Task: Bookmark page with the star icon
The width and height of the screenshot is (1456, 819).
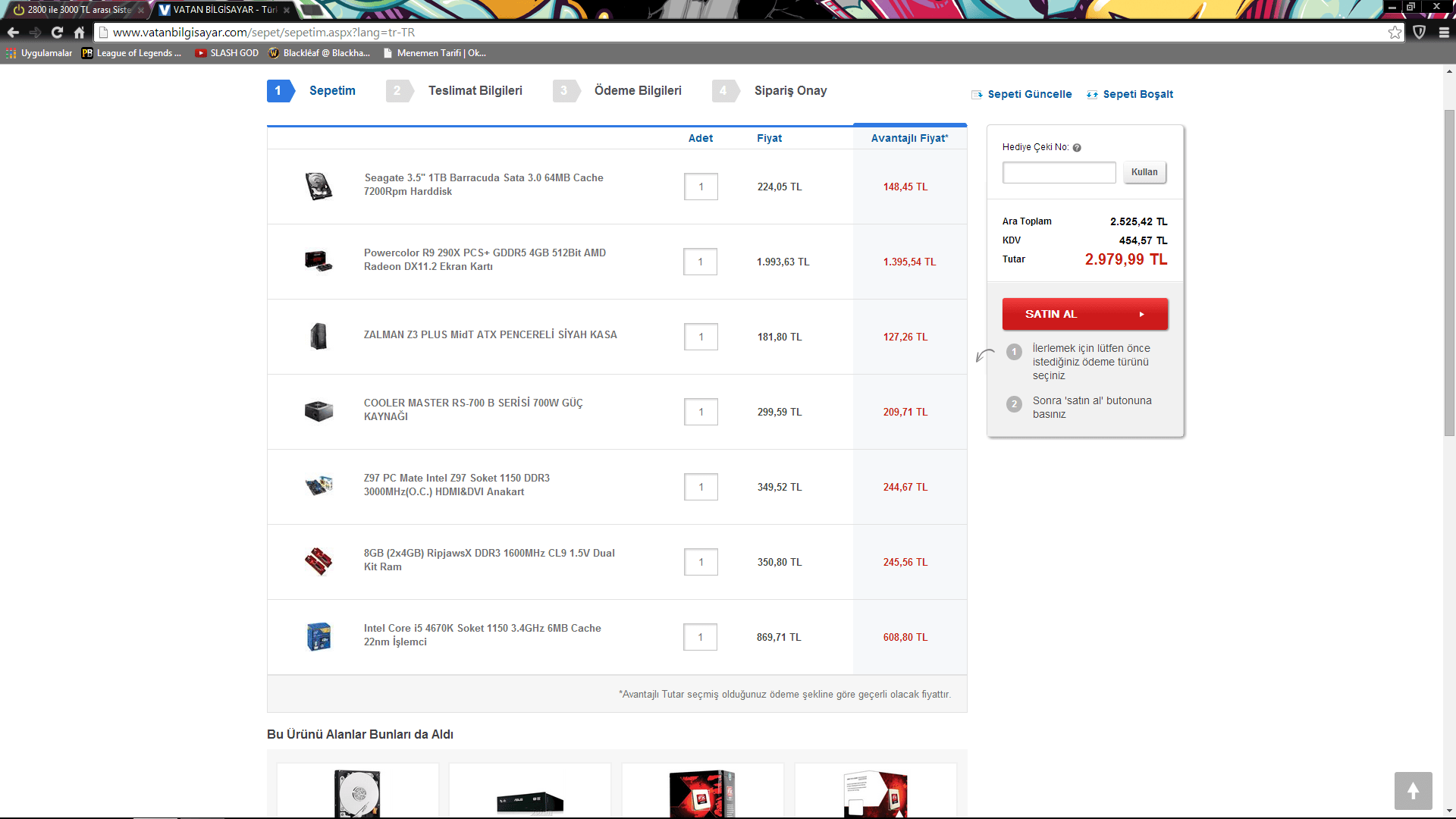Action: [x=1395, y=33]
